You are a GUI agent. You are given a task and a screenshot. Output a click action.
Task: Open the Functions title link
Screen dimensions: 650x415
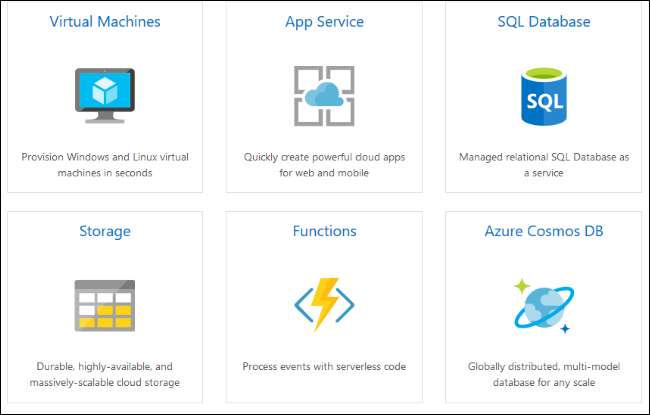coord(324,231)
